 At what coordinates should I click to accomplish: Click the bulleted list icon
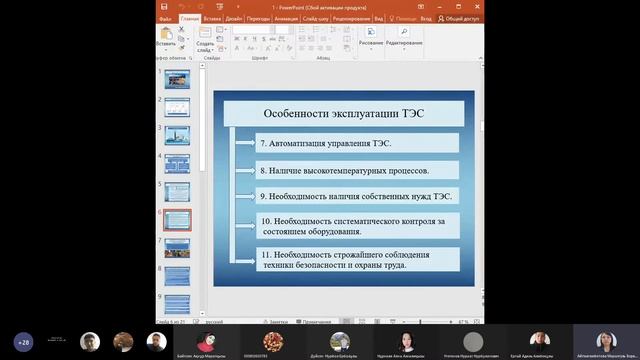tap(302, 29)
